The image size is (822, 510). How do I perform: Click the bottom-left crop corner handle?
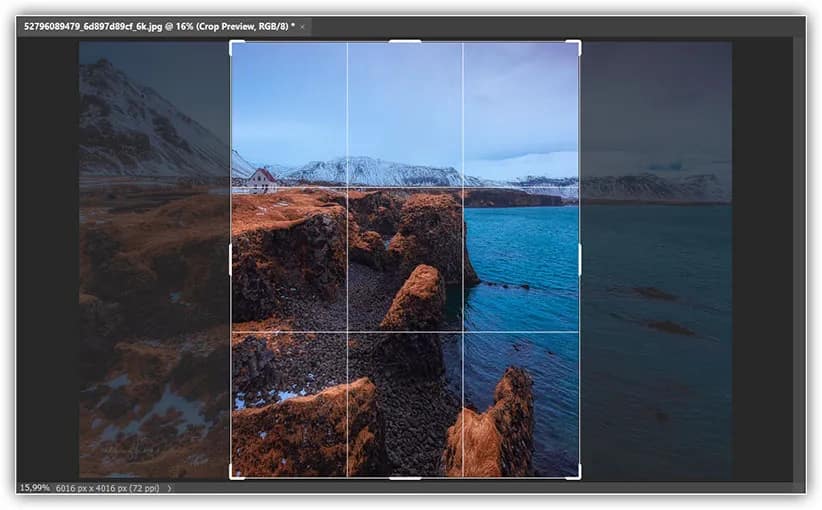(235, 473)
